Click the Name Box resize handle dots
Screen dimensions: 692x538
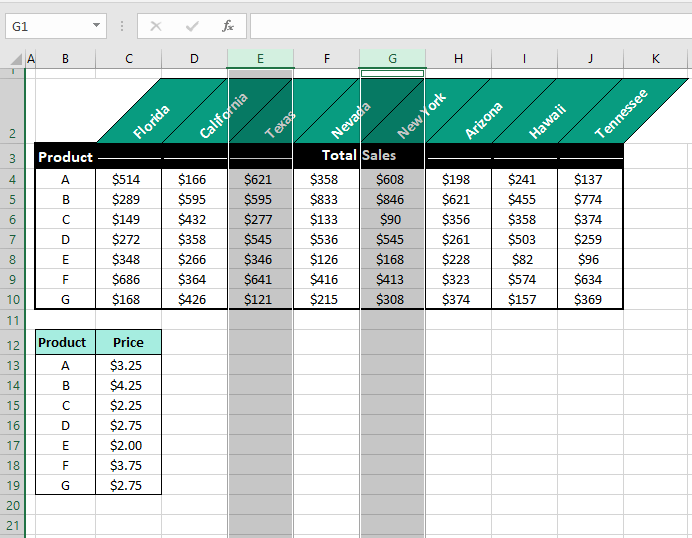tap(122, 26)
